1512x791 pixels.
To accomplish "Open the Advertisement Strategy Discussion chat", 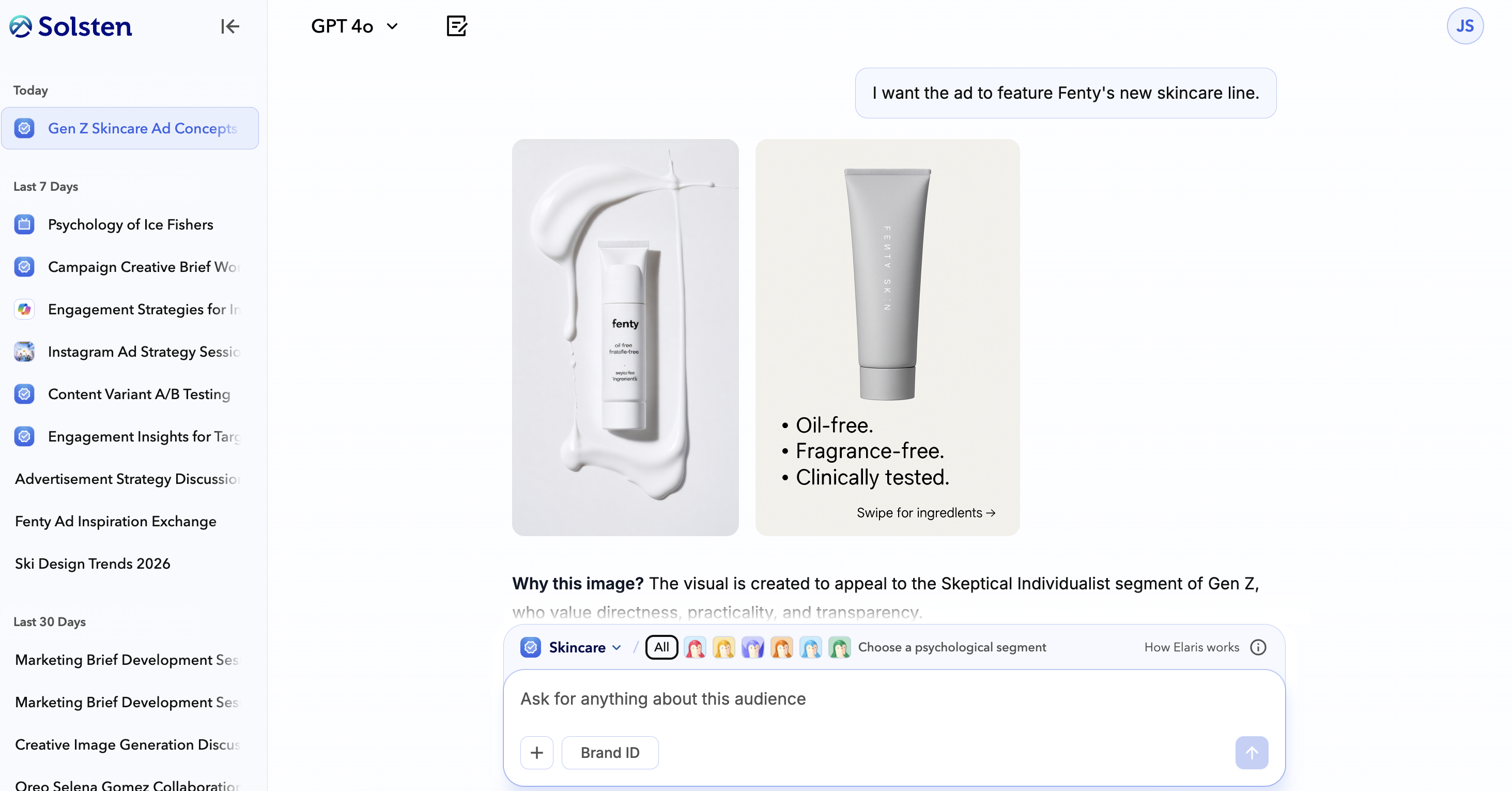I will [130, 479].
